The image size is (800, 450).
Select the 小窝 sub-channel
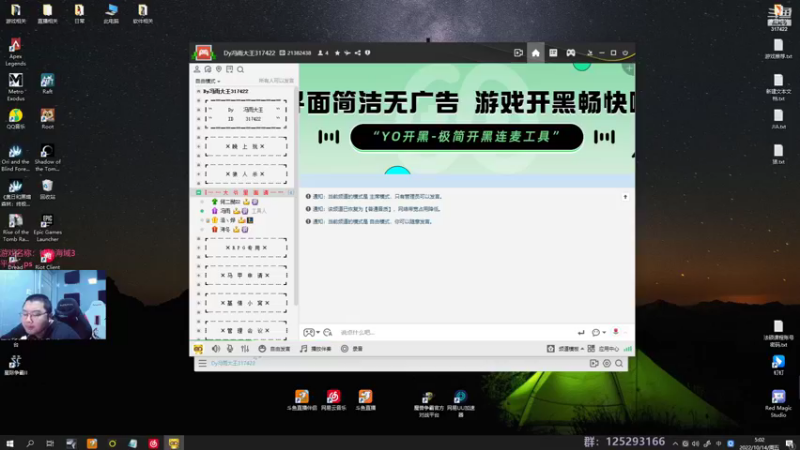click(x=245, y=303)
